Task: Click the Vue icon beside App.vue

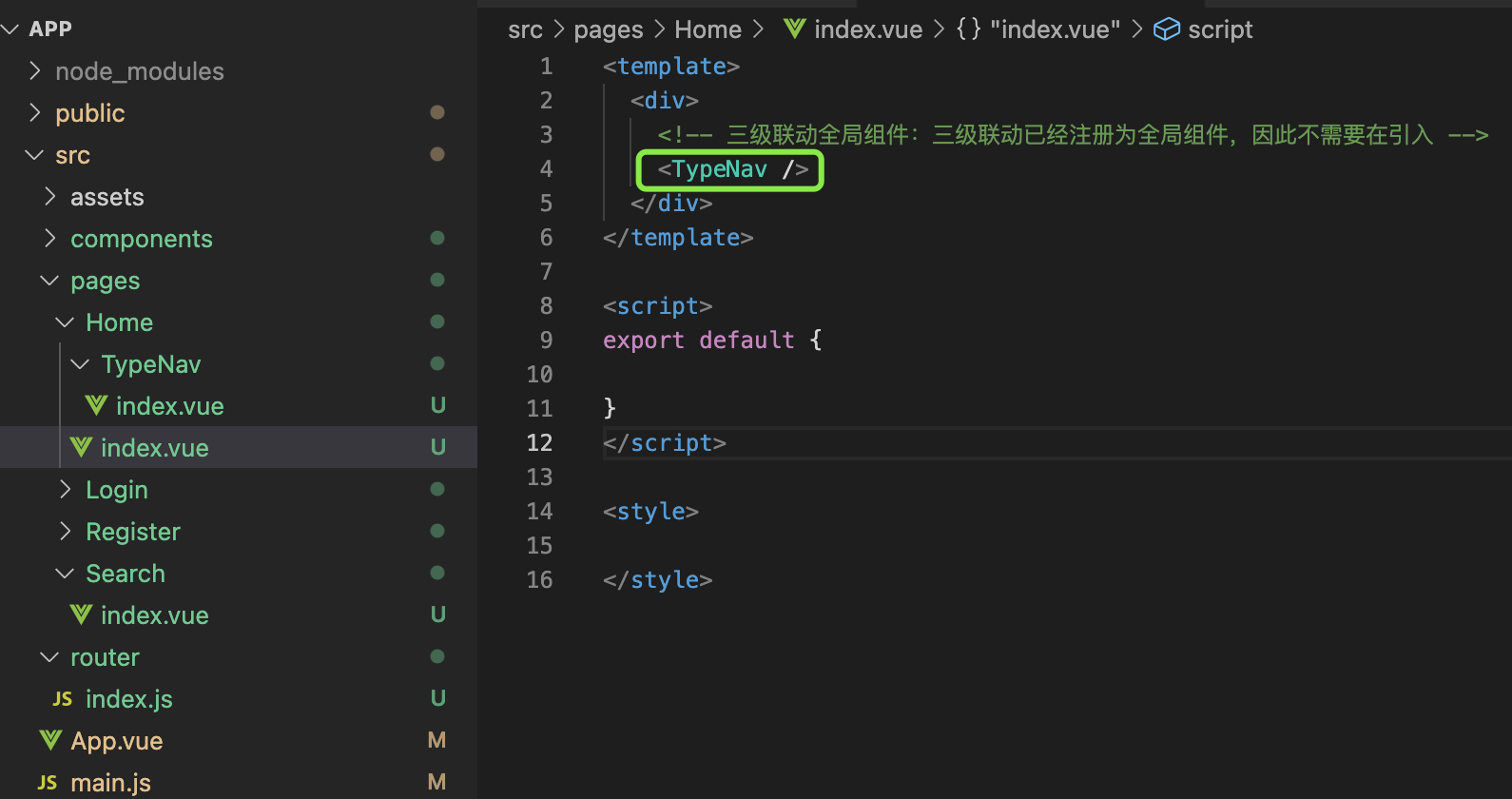Action: 49,740
